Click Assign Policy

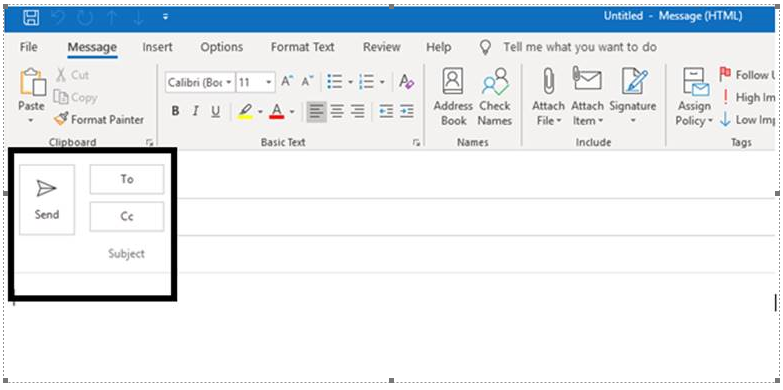point(694,97)
